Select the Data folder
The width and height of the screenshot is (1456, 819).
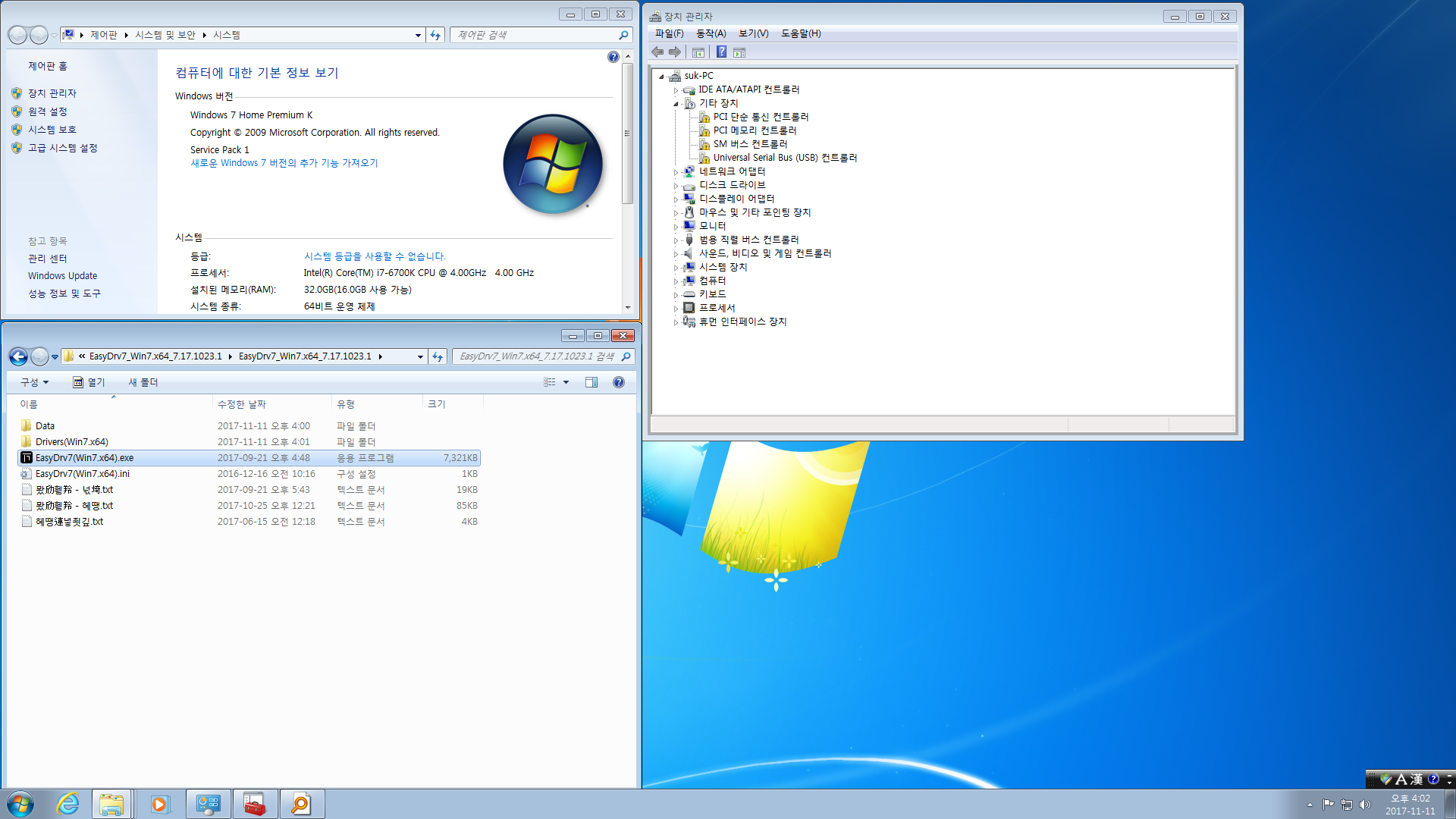(45, 426)
